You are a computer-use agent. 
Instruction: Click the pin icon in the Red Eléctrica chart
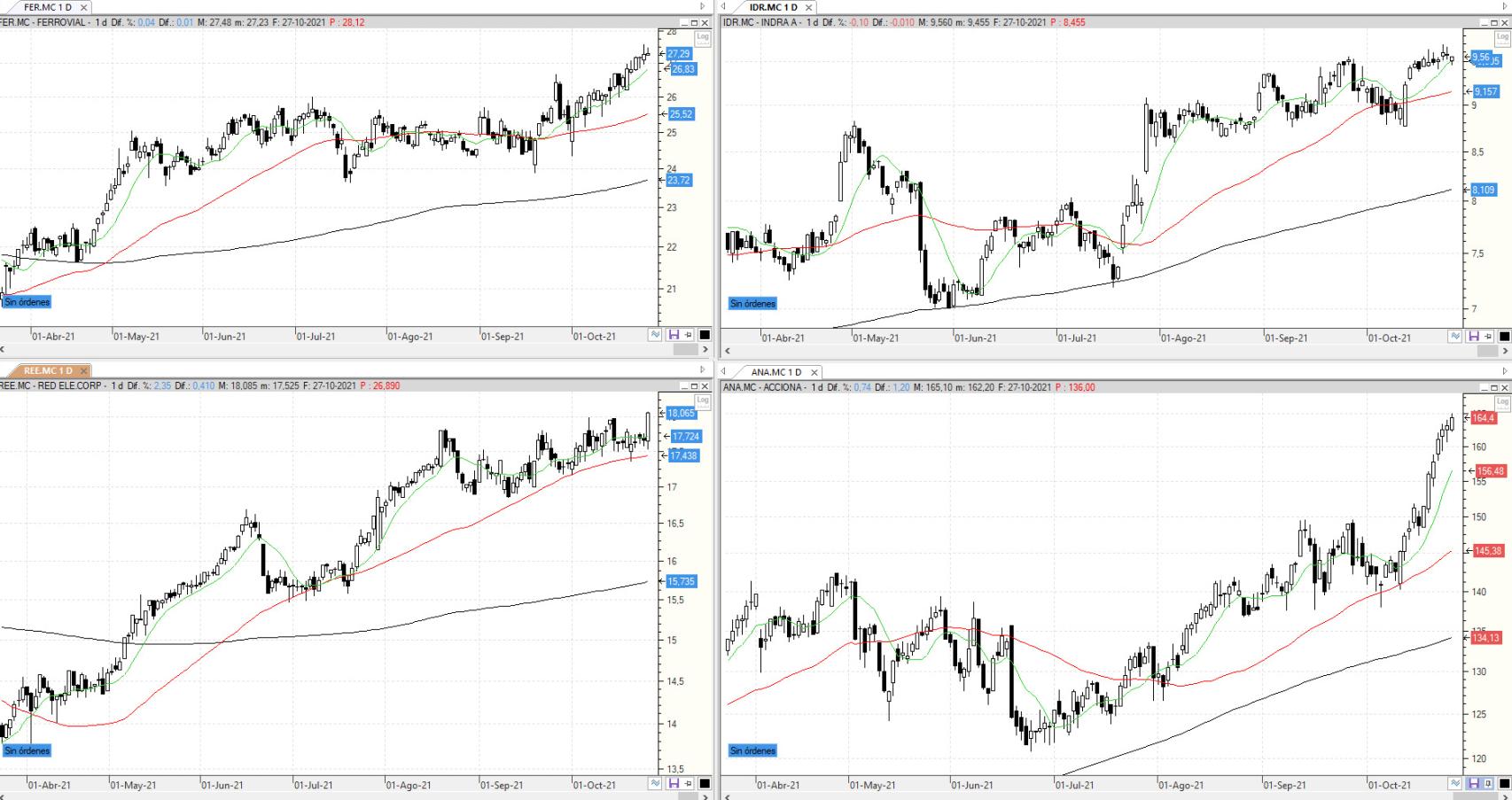coord(689,783)
